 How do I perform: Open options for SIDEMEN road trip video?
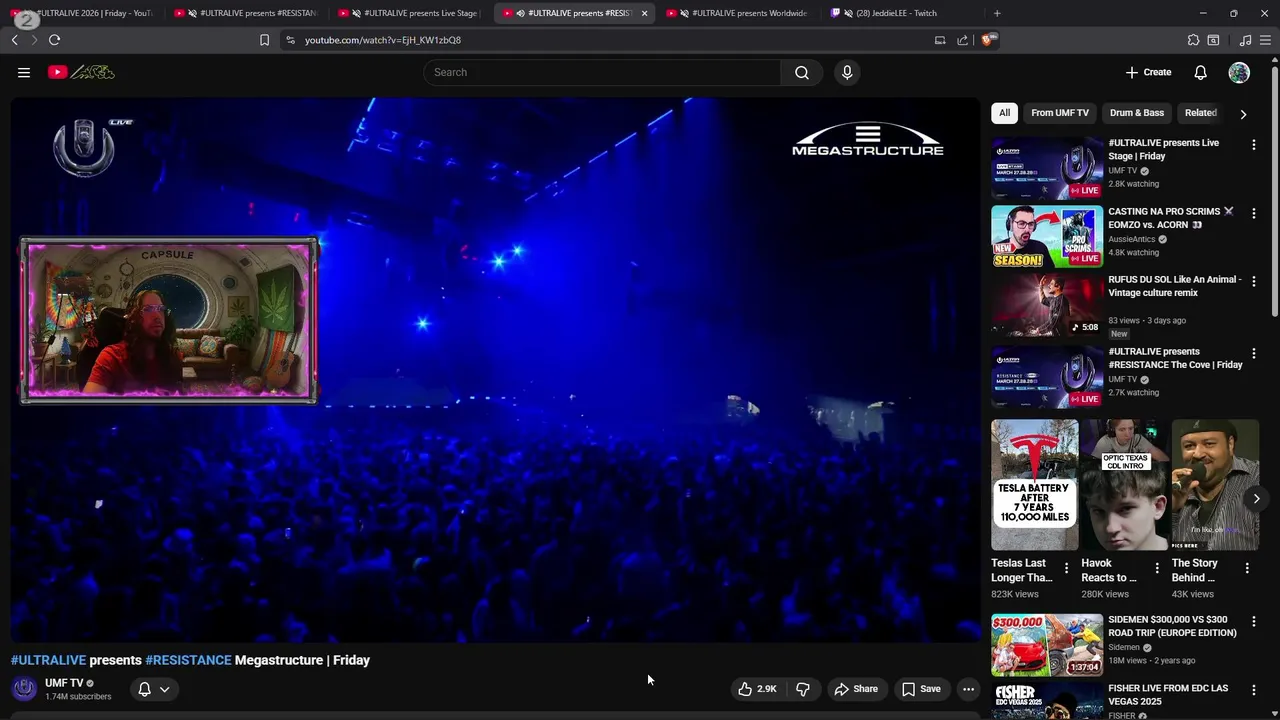[1253, 622]
